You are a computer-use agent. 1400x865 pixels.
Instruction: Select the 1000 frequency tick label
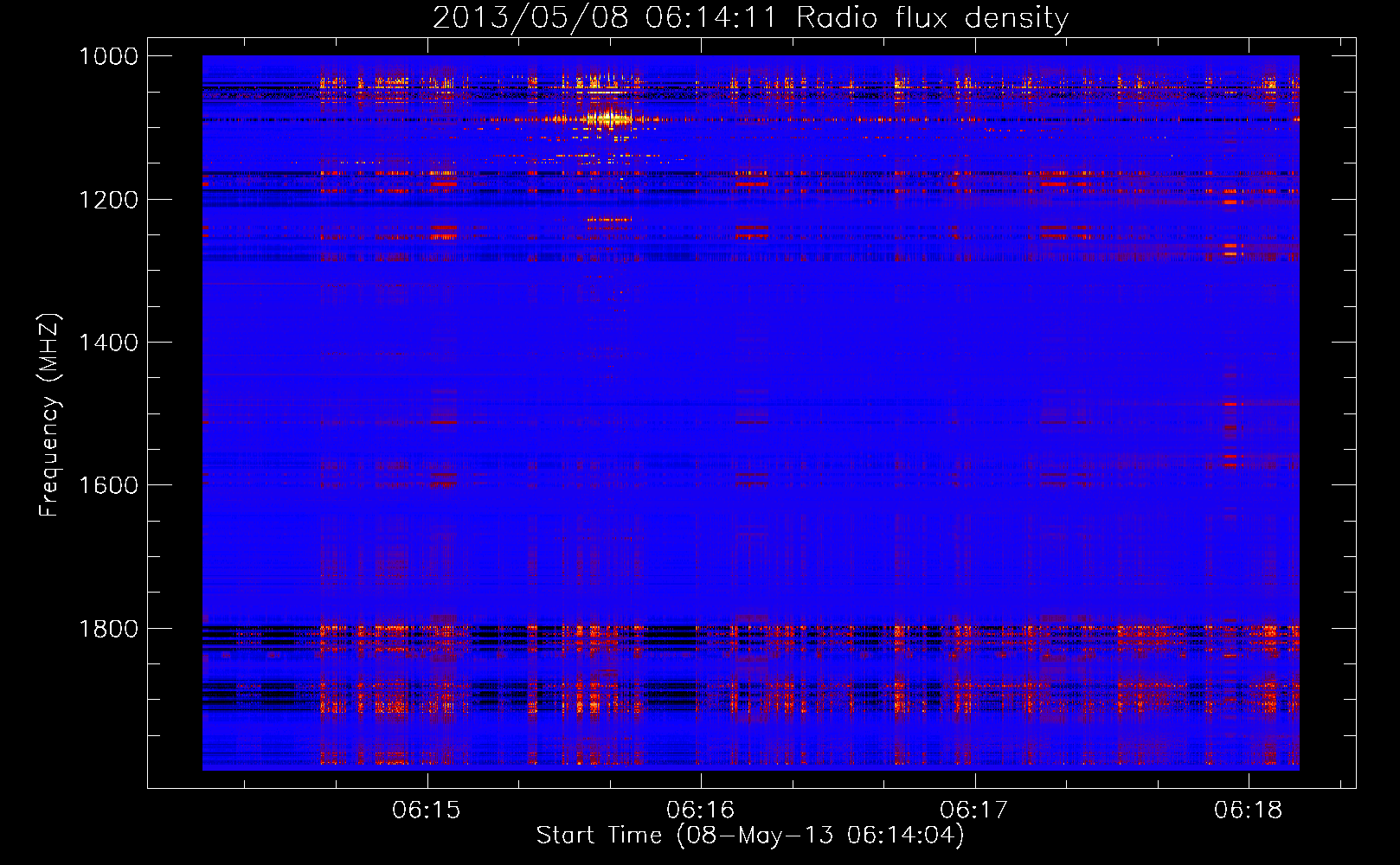point(108,56)
